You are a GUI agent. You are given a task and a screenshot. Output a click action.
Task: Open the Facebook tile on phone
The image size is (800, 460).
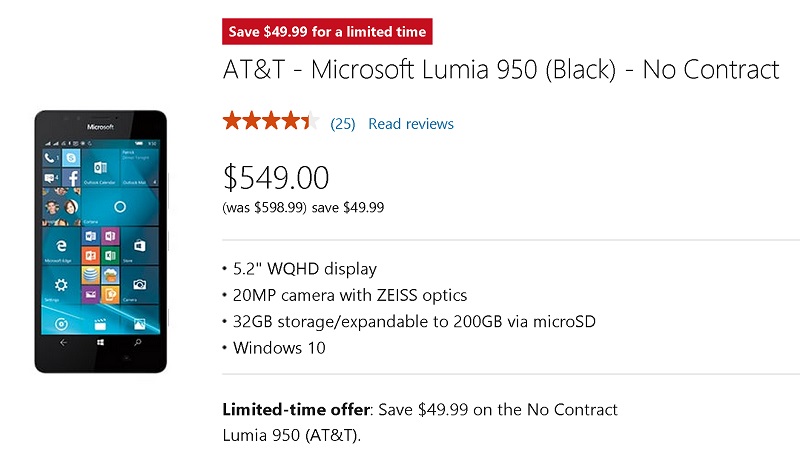coord(71,177)
